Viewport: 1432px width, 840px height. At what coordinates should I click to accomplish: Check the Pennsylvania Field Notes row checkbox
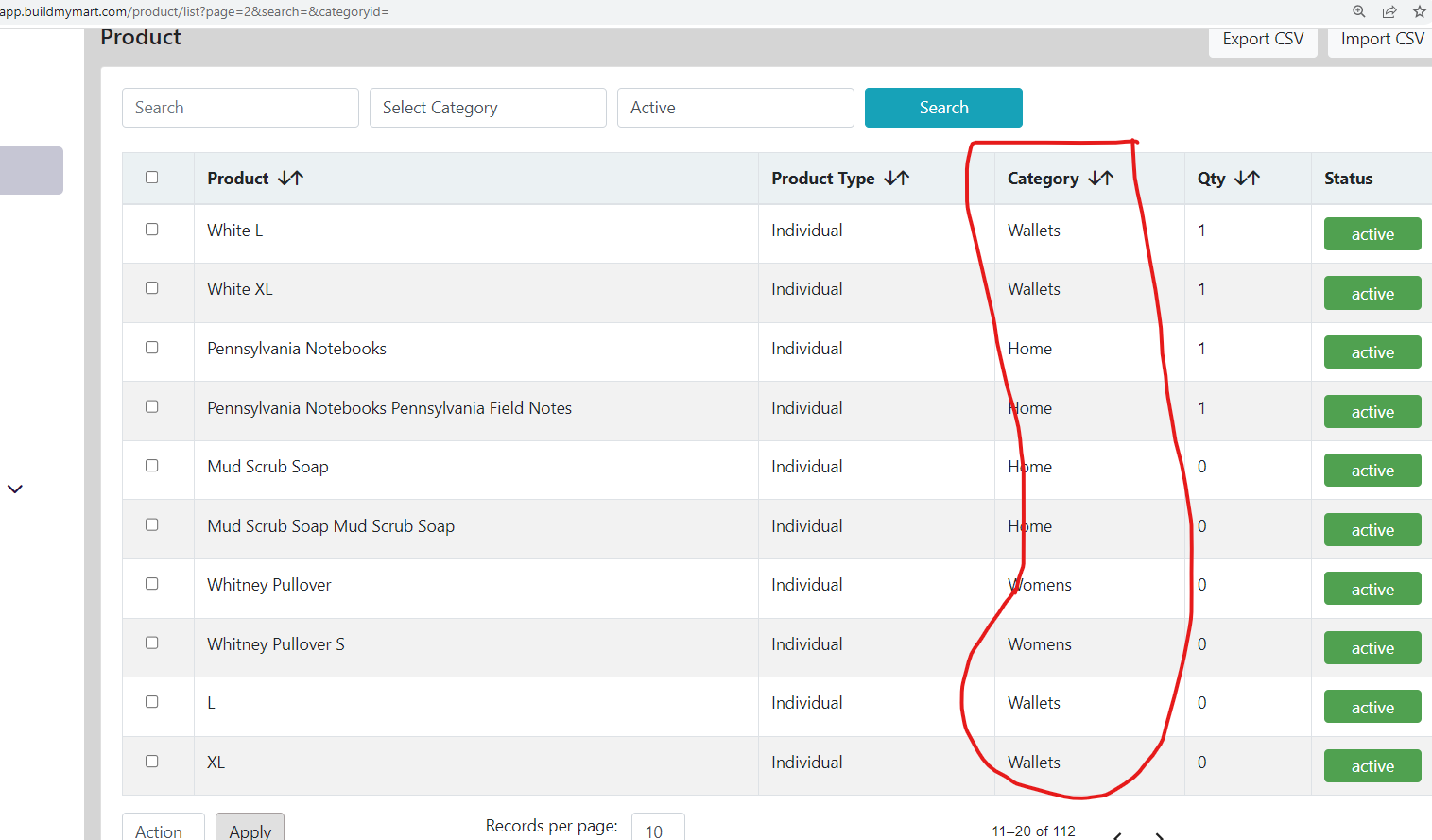tap(151, 406)
